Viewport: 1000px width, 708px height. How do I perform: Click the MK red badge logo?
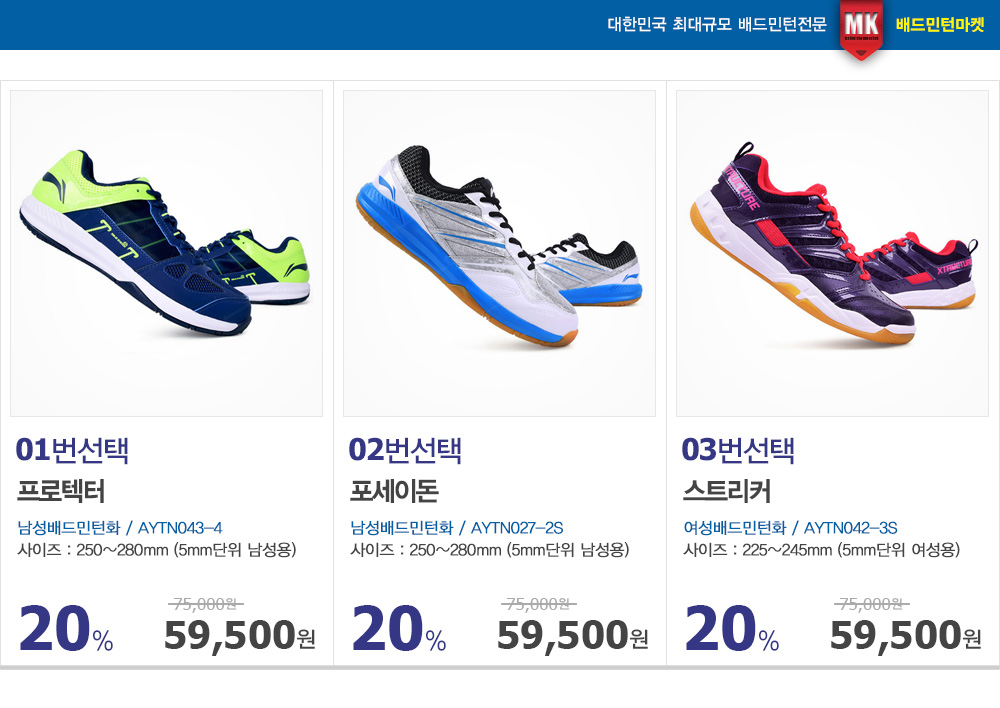[862, 29]
